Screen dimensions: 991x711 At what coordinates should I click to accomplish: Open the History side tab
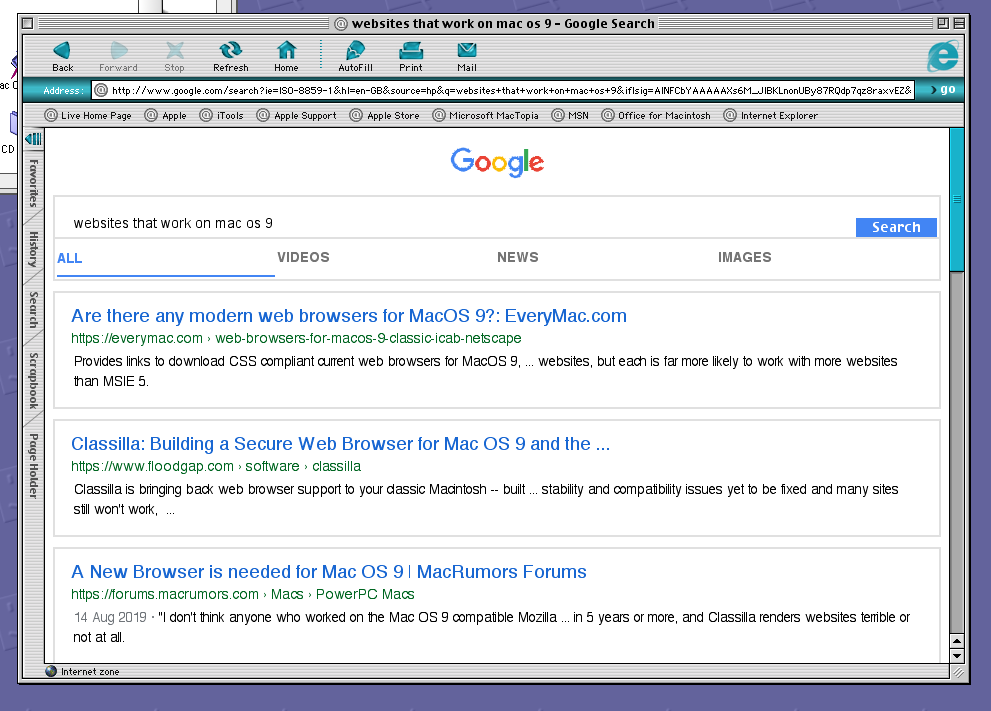pyautogui.click(x=33, y=249)
